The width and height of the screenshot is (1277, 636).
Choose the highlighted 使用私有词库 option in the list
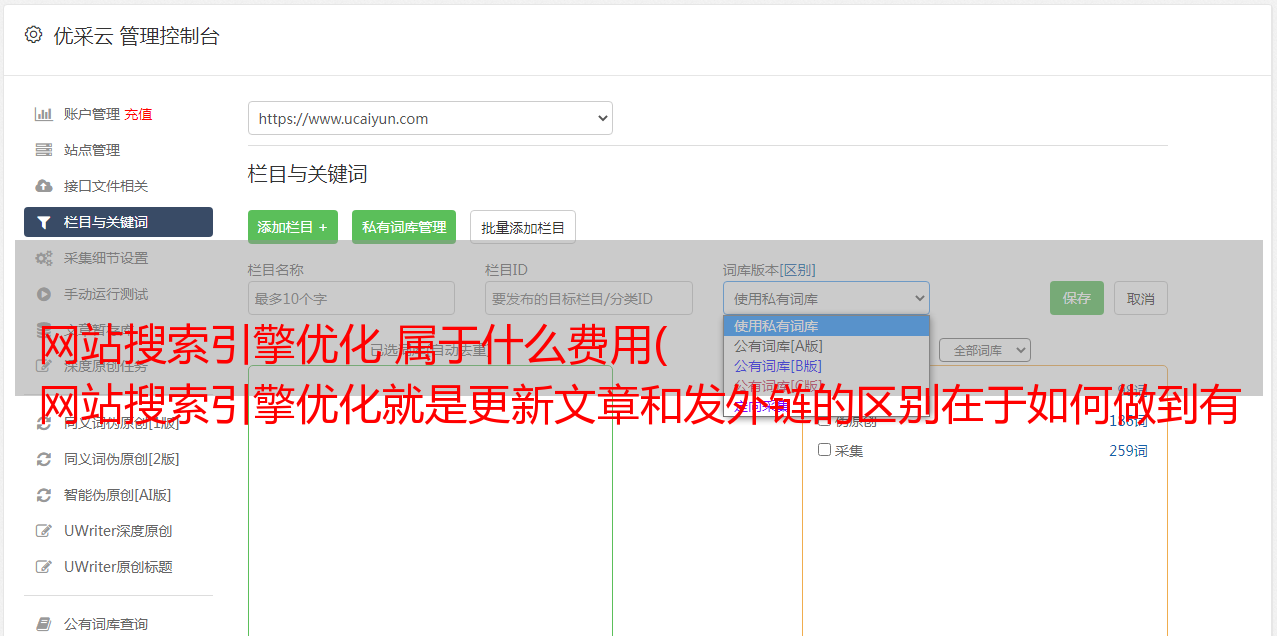[826, 326]
